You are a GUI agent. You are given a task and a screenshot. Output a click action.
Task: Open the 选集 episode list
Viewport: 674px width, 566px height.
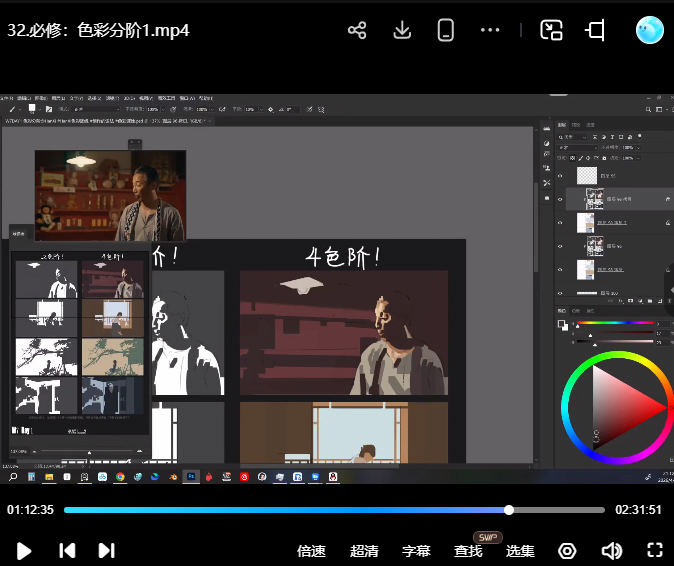click(520, 551)
